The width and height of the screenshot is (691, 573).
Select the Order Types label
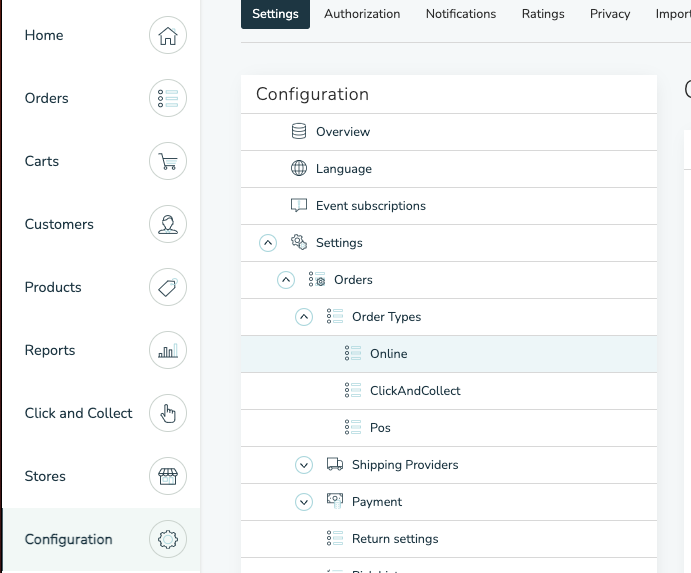[386, 317]
